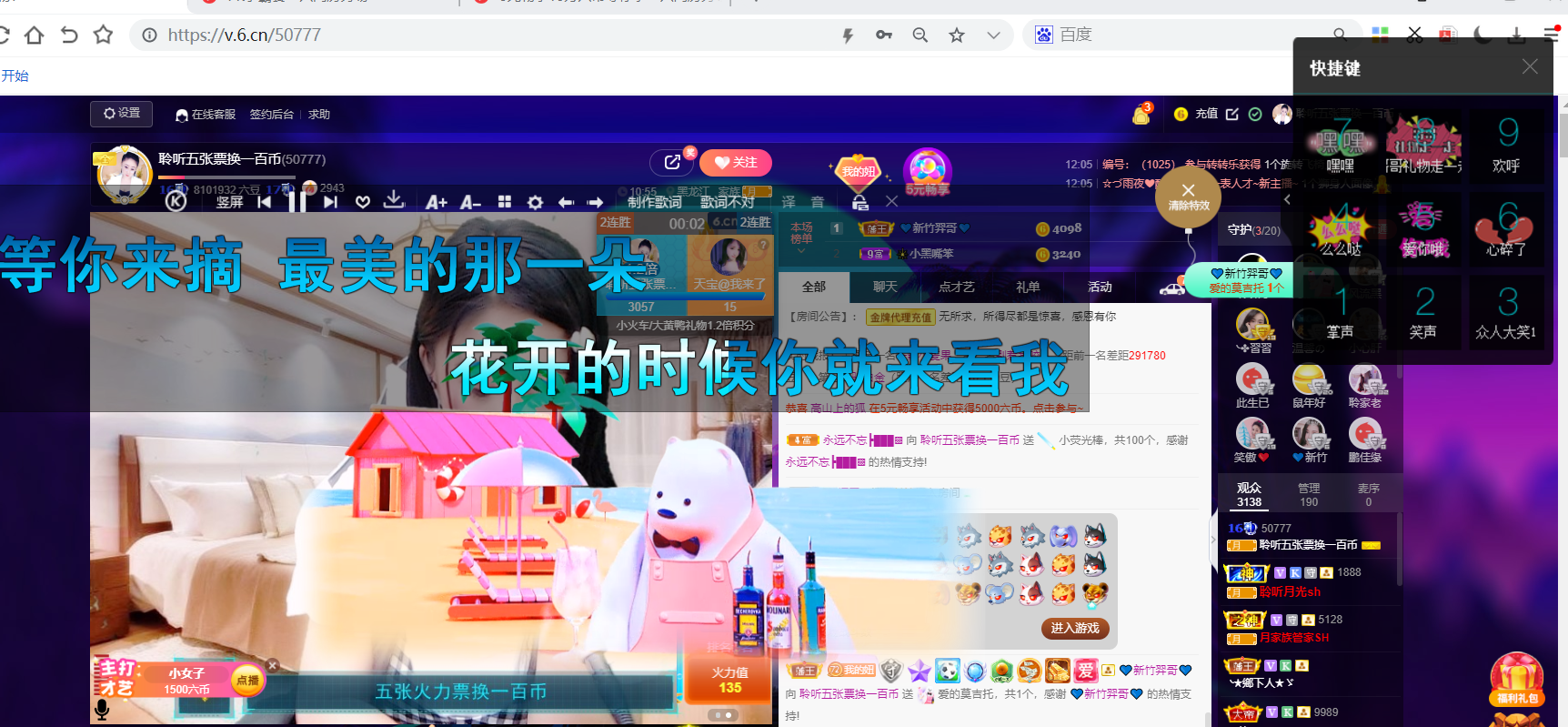Select hotkey 6 心碎了 sound effect

[x=1507, y=227]
